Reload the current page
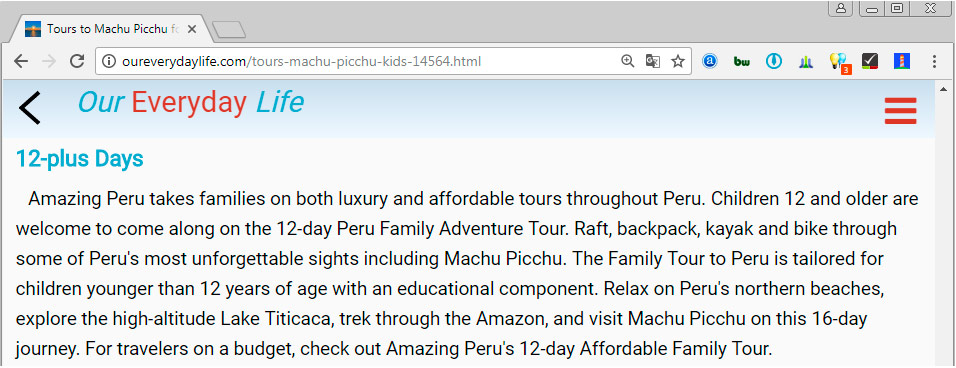 [x=77, y=61]
